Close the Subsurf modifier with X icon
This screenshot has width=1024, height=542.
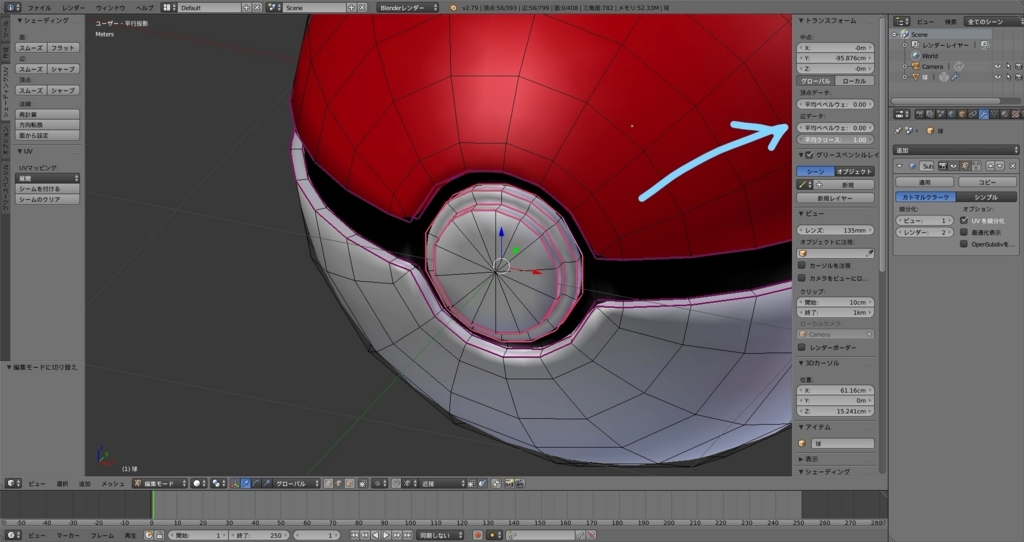[1014, 165]
